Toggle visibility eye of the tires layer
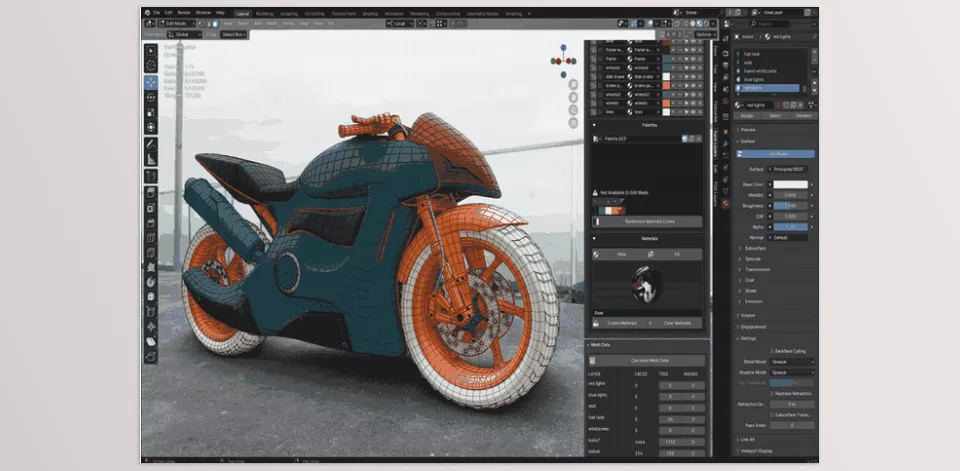 point(693,112)
